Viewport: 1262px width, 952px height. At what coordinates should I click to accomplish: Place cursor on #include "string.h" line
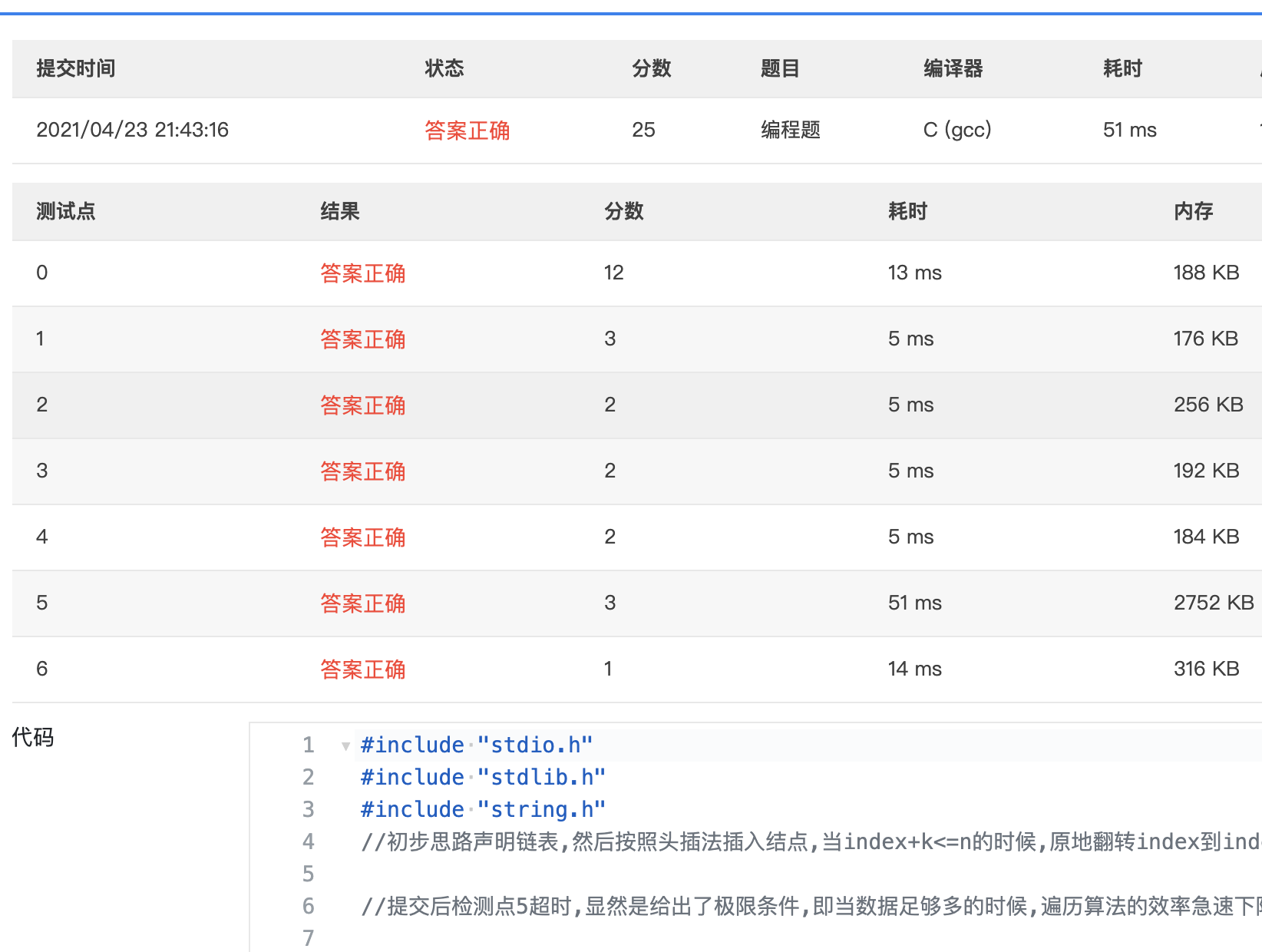point(483,809)
